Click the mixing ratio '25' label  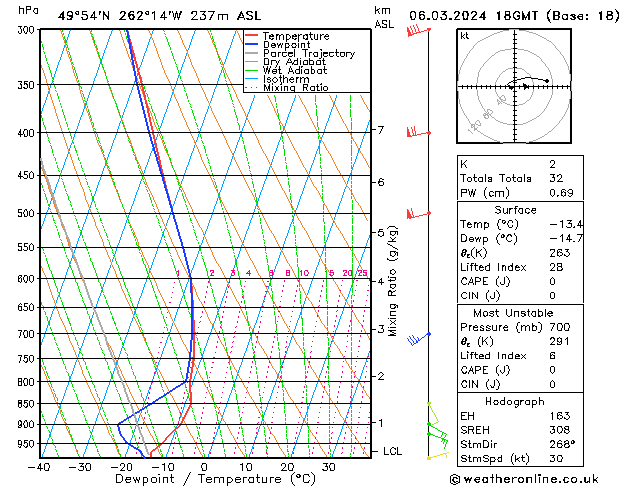[x=362, y=273]
